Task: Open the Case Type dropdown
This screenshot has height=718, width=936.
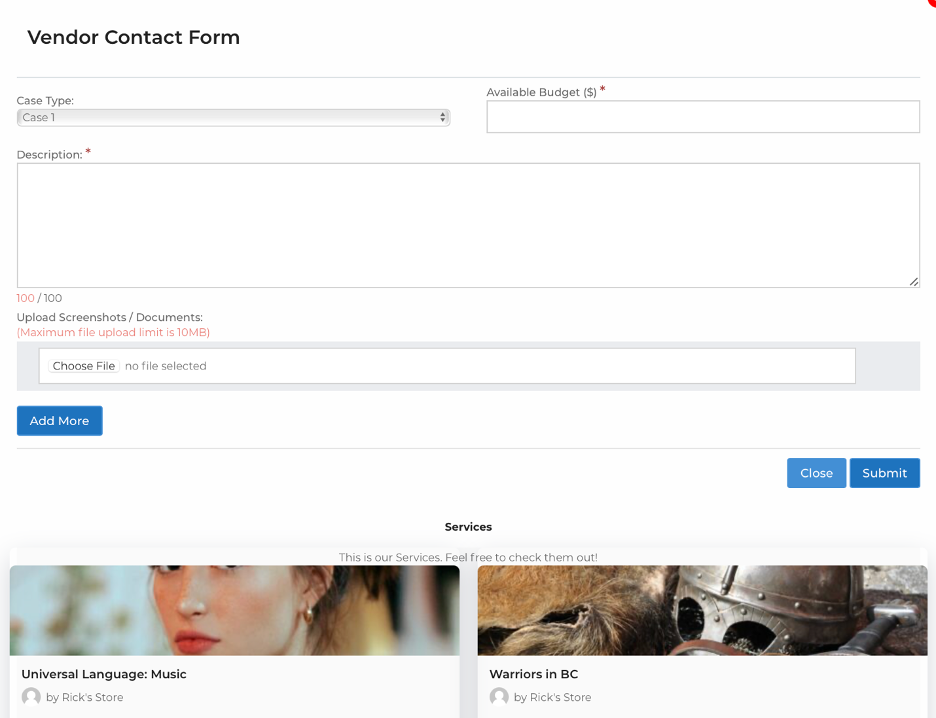Action: [x=233, y=118]
